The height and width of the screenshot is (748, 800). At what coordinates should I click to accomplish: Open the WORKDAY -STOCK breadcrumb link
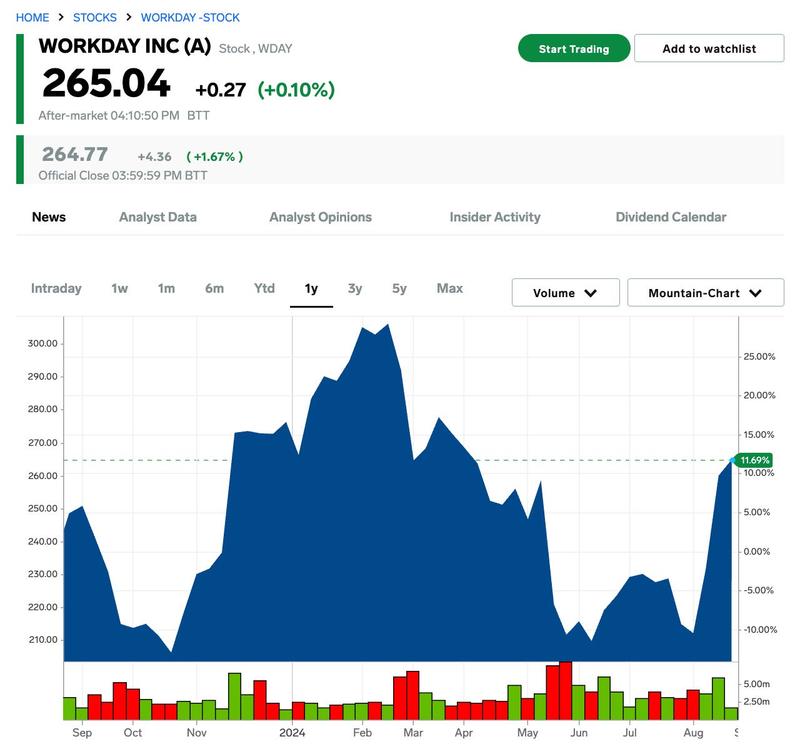(190, 17)
